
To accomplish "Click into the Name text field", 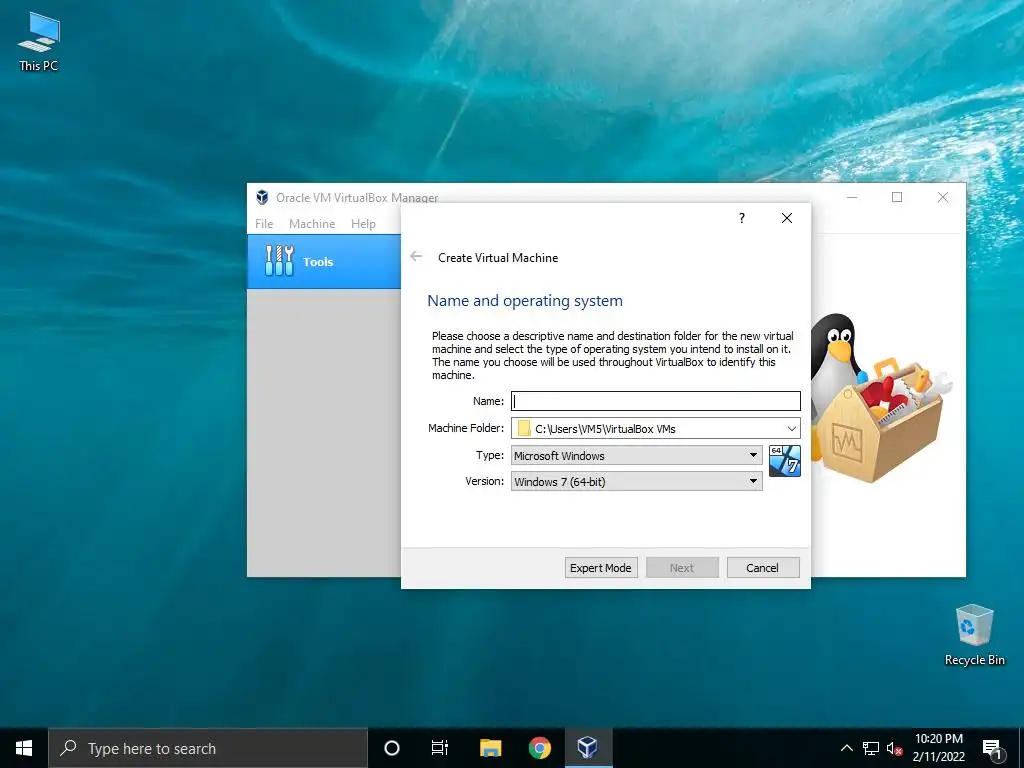I will [656, 401].
